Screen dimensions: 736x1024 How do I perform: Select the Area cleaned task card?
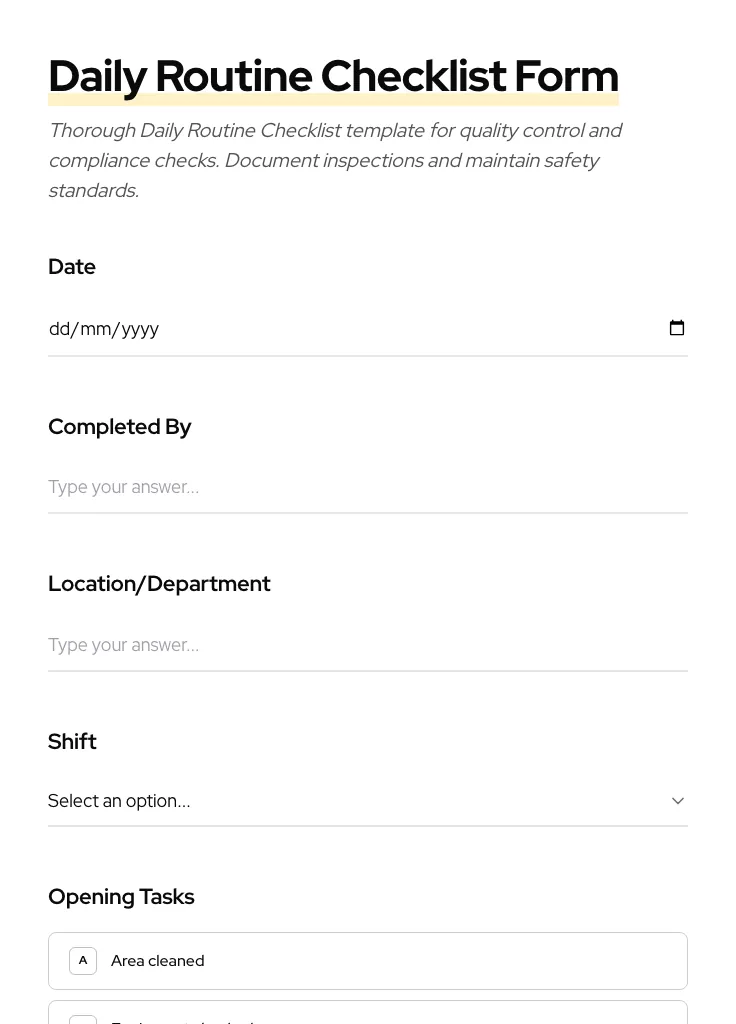[368, 960]
